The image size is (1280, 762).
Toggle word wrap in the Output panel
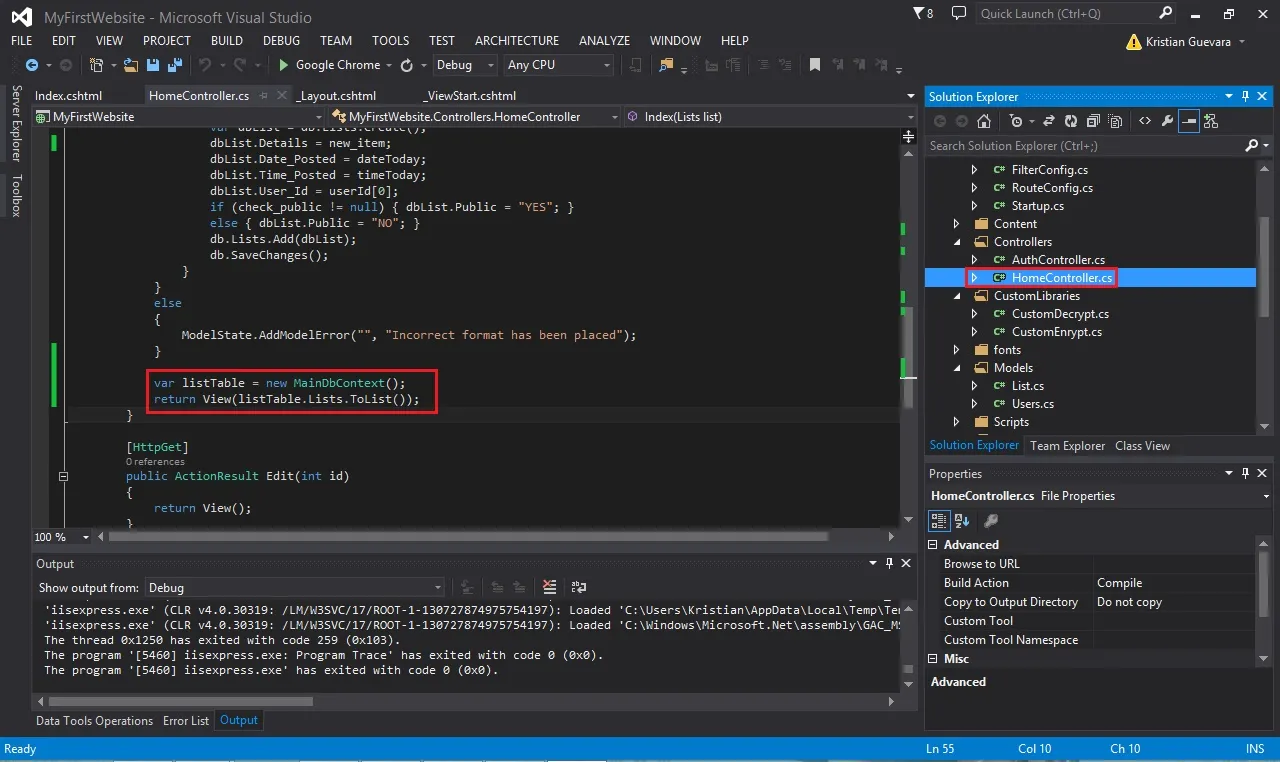tap(577, 587)
